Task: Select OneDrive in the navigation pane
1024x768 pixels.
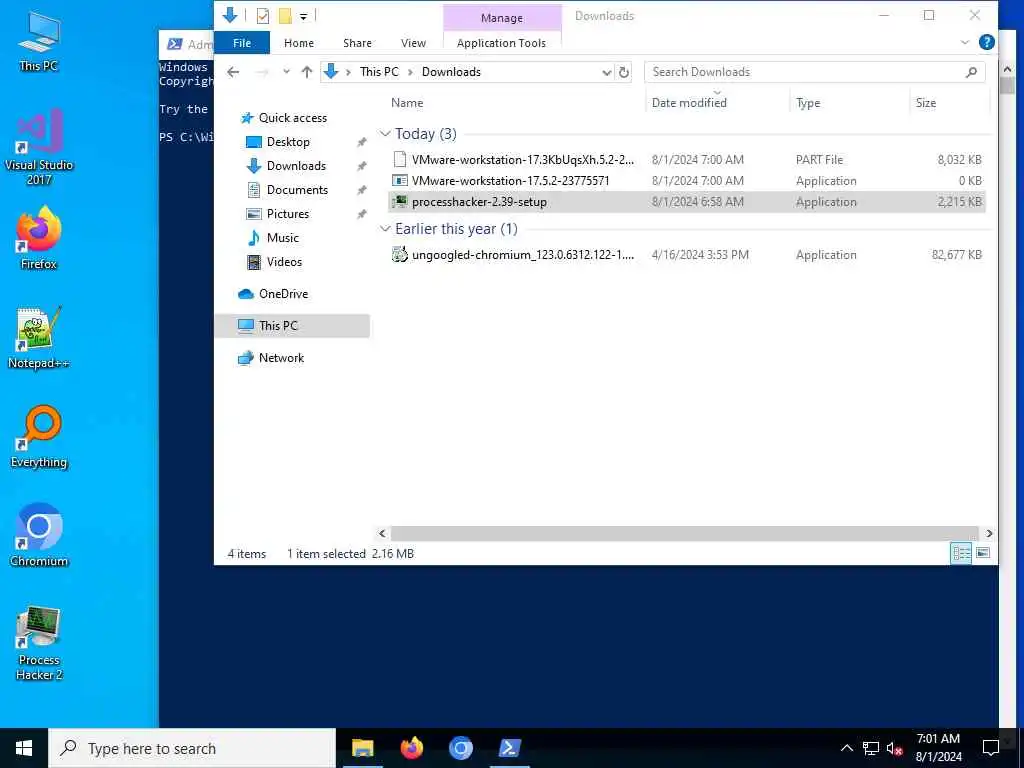Action: tap(283, 294)
